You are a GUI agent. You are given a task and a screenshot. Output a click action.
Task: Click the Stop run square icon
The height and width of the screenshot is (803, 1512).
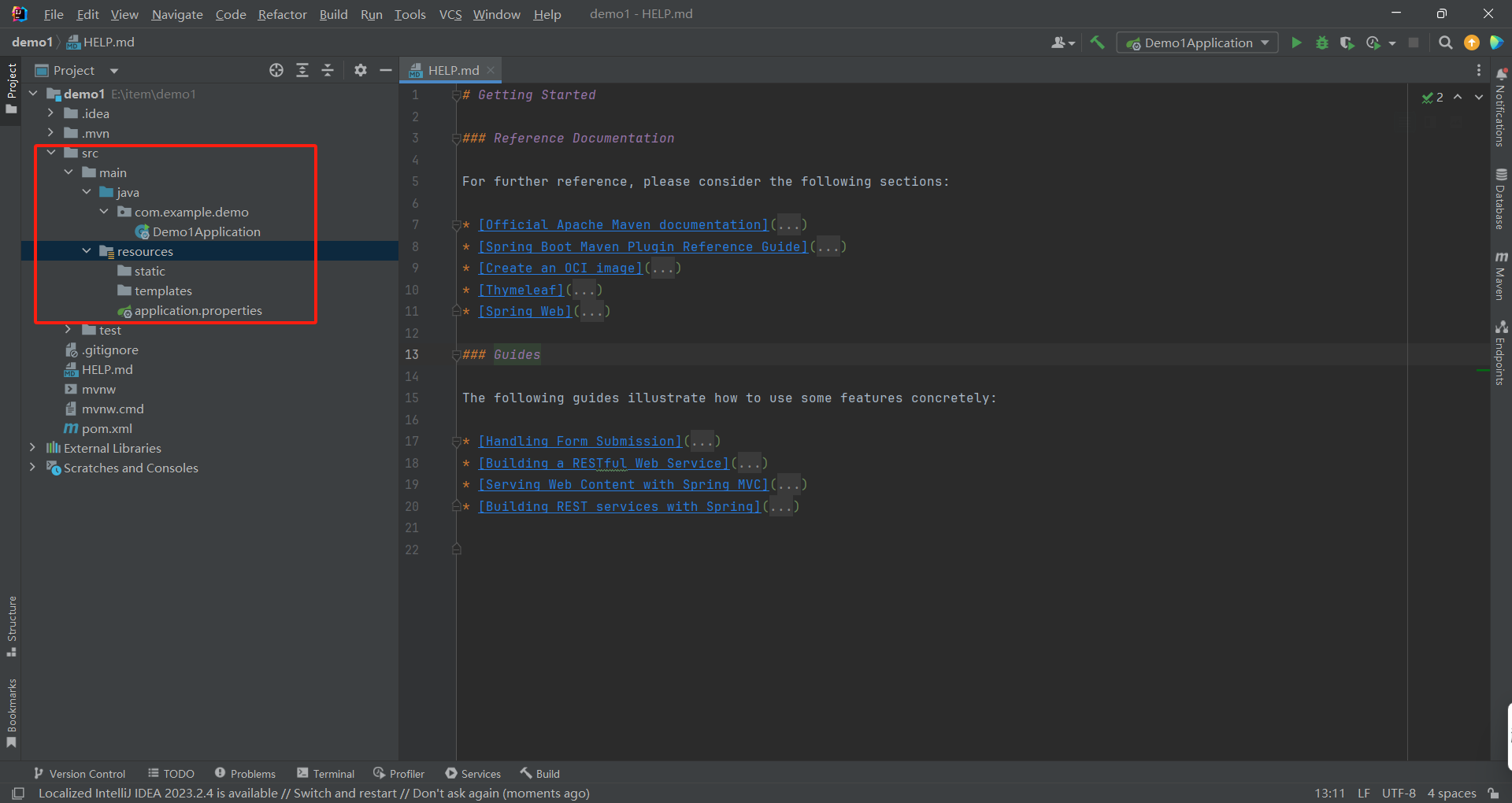click(x=1414, y=43)
